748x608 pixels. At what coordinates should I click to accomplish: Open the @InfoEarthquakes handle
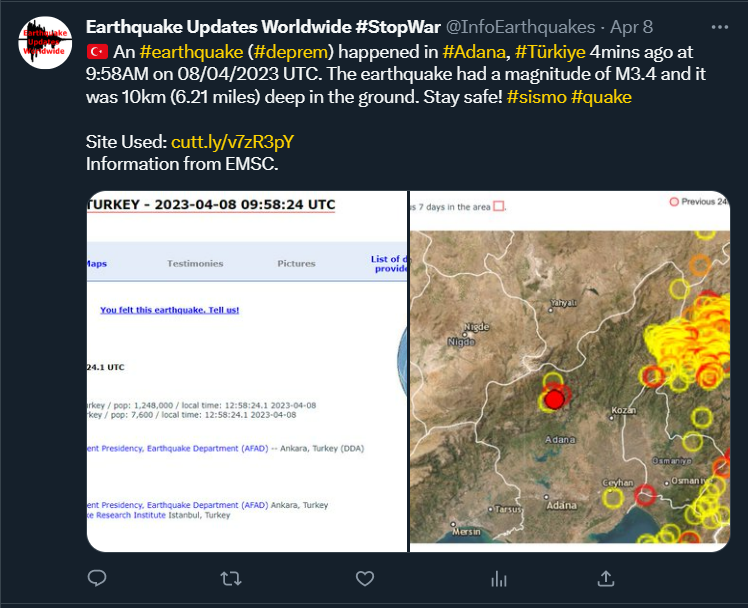[x=526, y=27]
